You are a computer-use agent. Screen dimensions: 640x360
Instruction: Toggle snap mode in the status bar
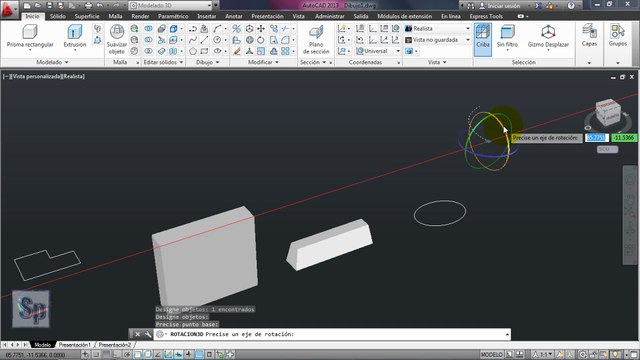coord(96,355)
